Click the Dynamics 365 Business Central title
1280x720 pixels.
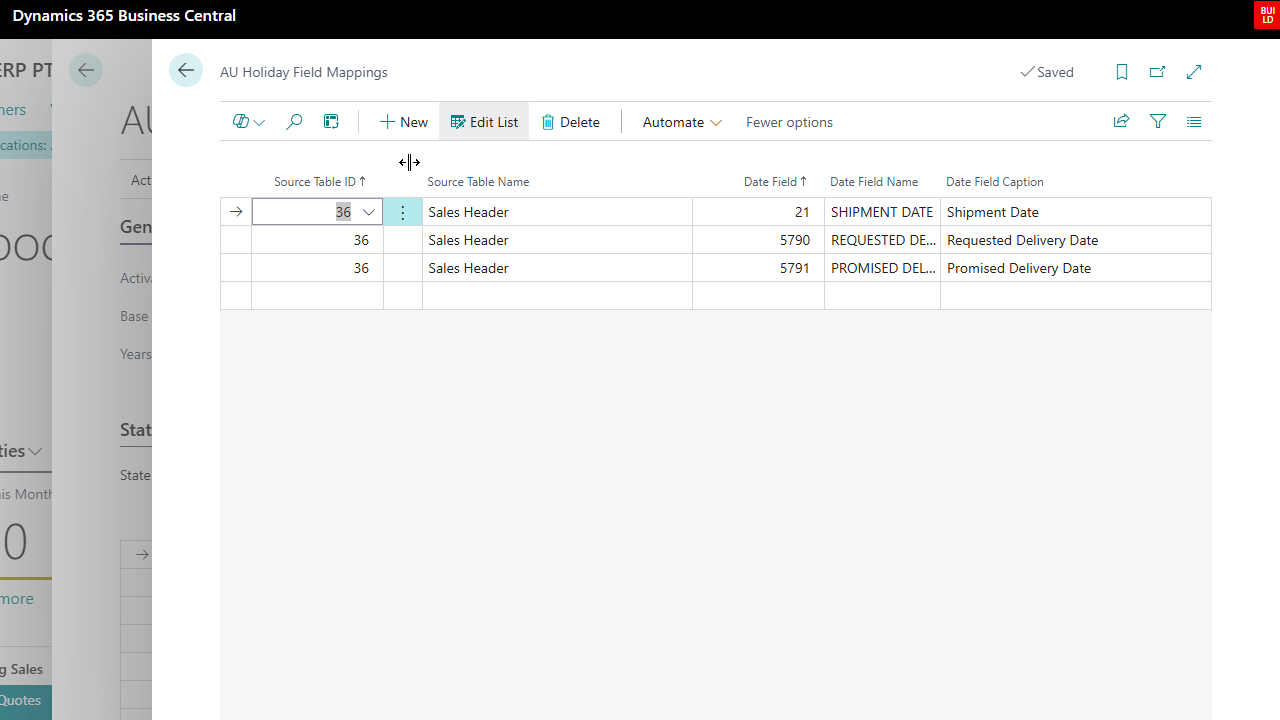[x=124, y=15]
